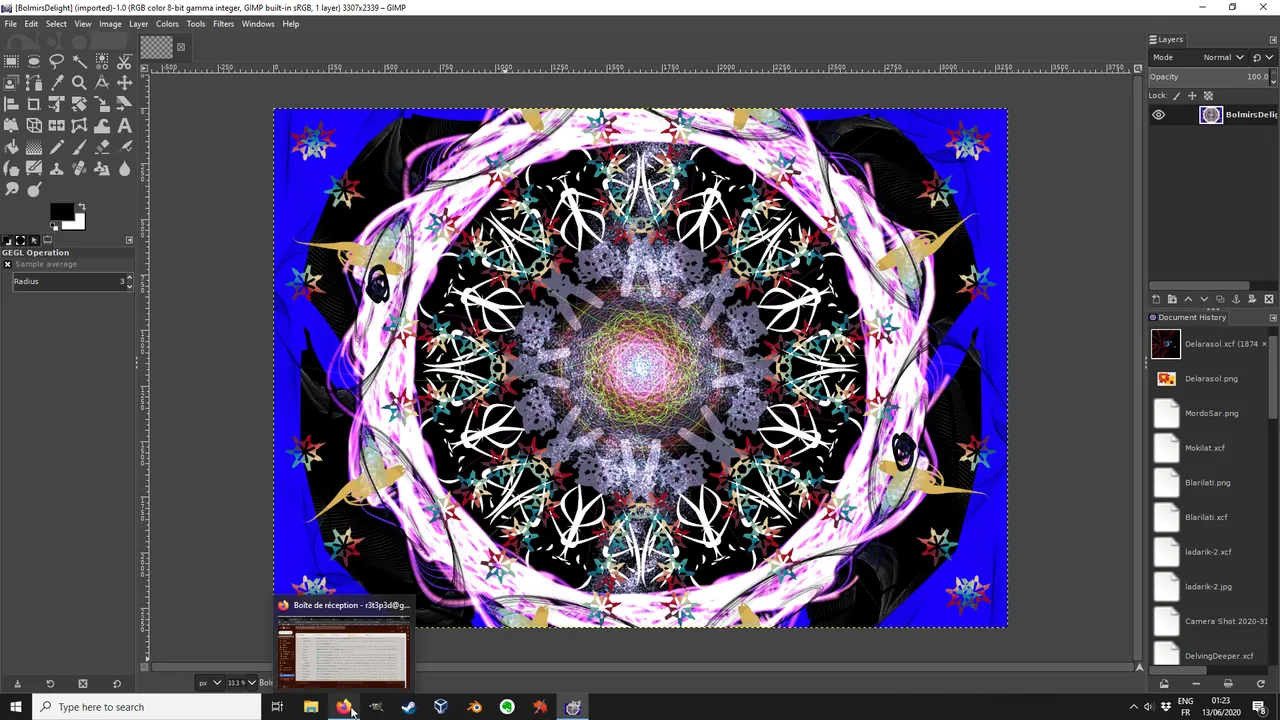
Task: Select the Bucket Fill tool
Action: 11,148
